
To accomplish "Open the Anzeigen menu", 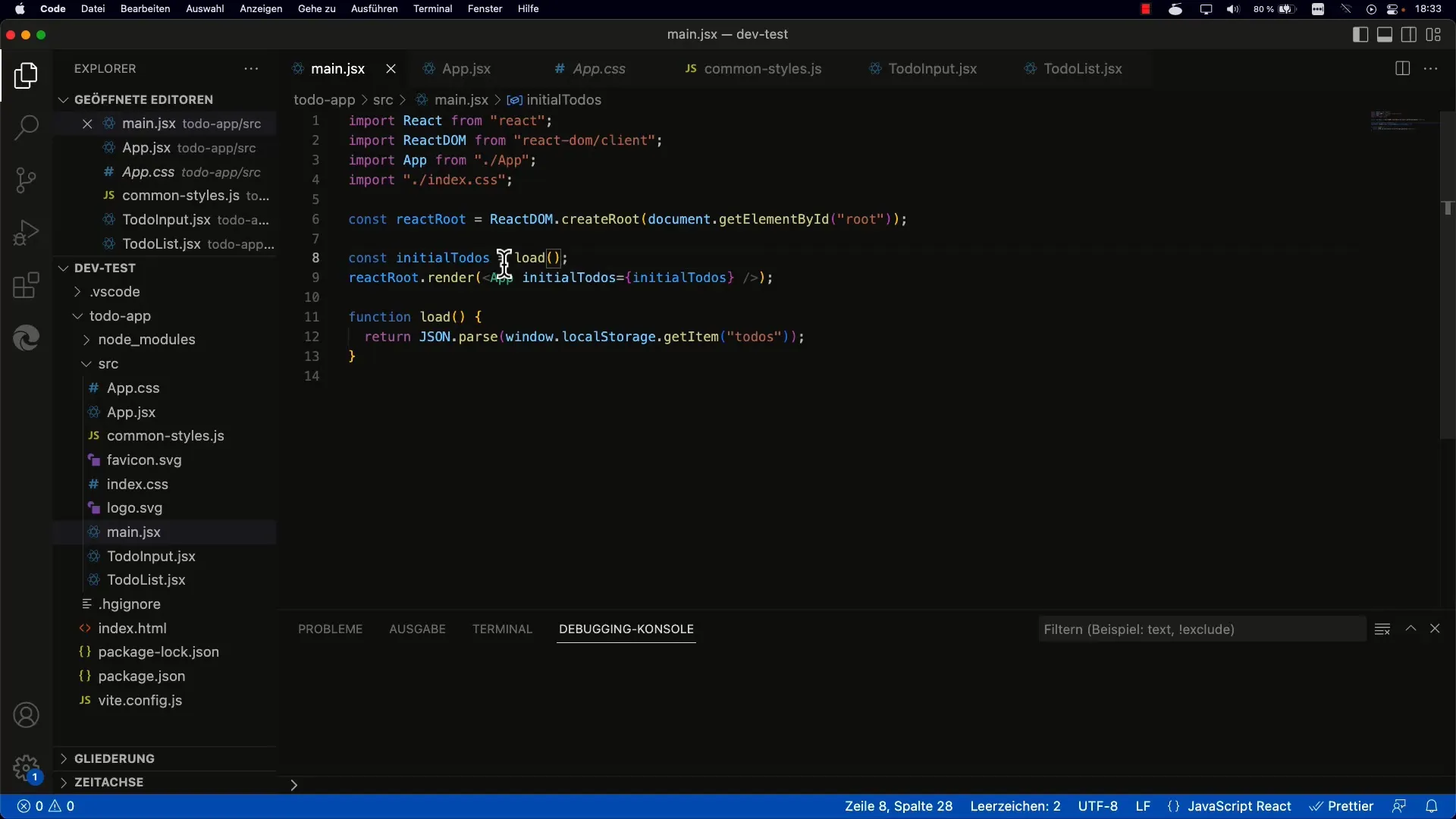I will tap(261, 9).
